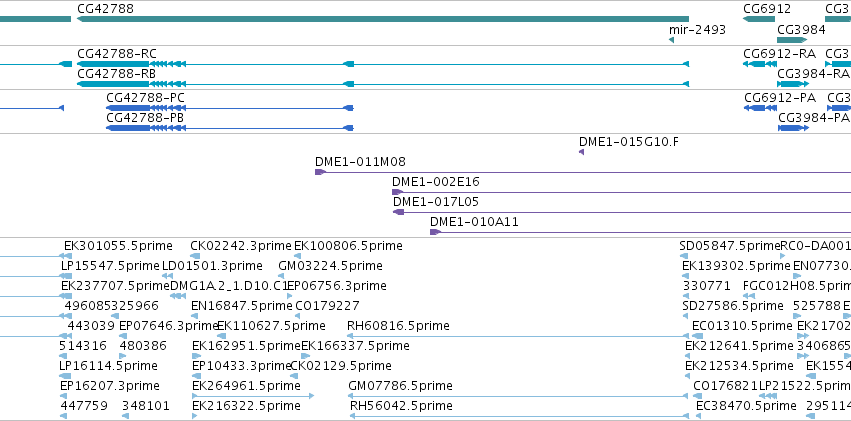
Task: Select the DME1-011M08 clone feature
Action: (x=583, y=172)
